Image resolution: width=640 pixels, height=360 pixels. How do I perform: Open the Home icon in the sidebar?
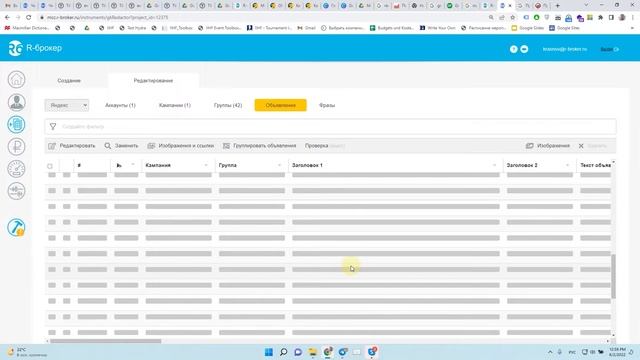(x=16, y=79)
